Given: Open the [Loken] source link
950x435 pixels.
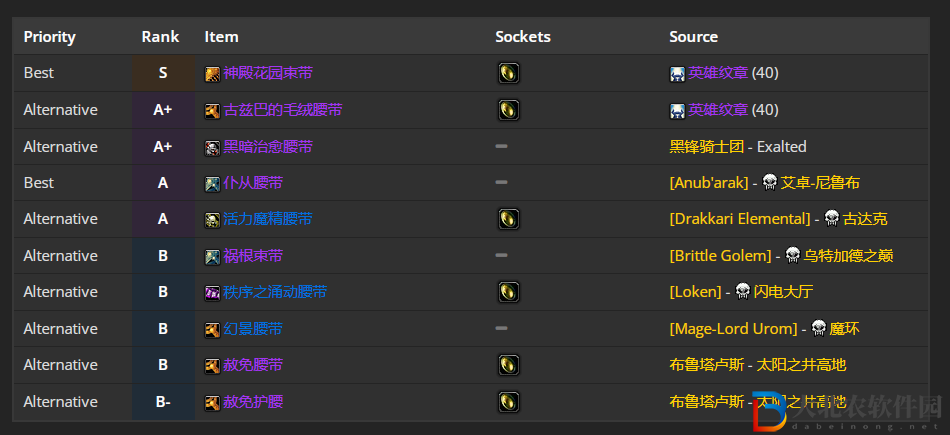Looking at the screenshot, I should click(x=696, y=292).
